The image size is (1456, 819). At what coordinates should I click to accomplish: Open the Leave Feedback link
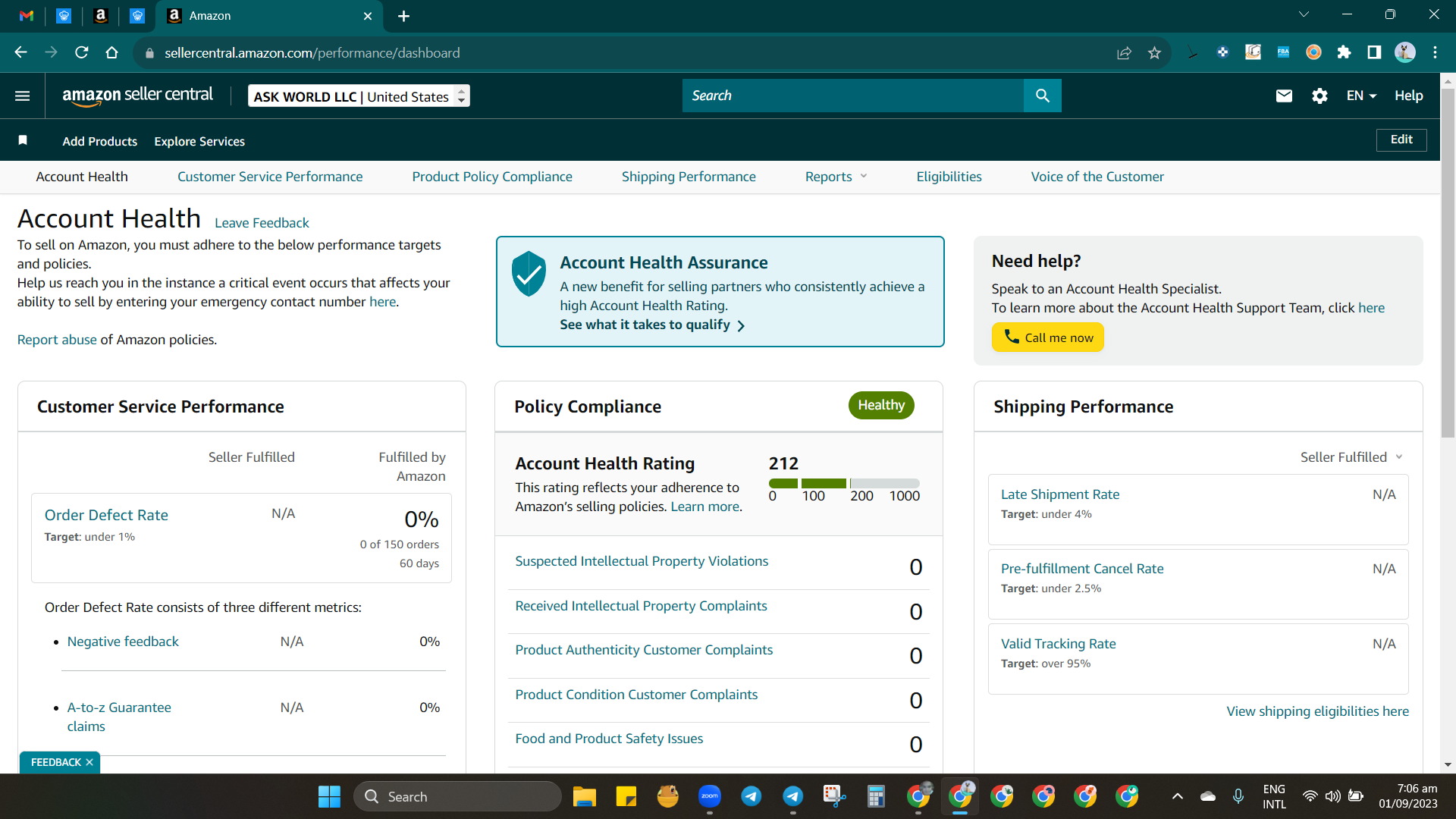[x=262, y=223]
